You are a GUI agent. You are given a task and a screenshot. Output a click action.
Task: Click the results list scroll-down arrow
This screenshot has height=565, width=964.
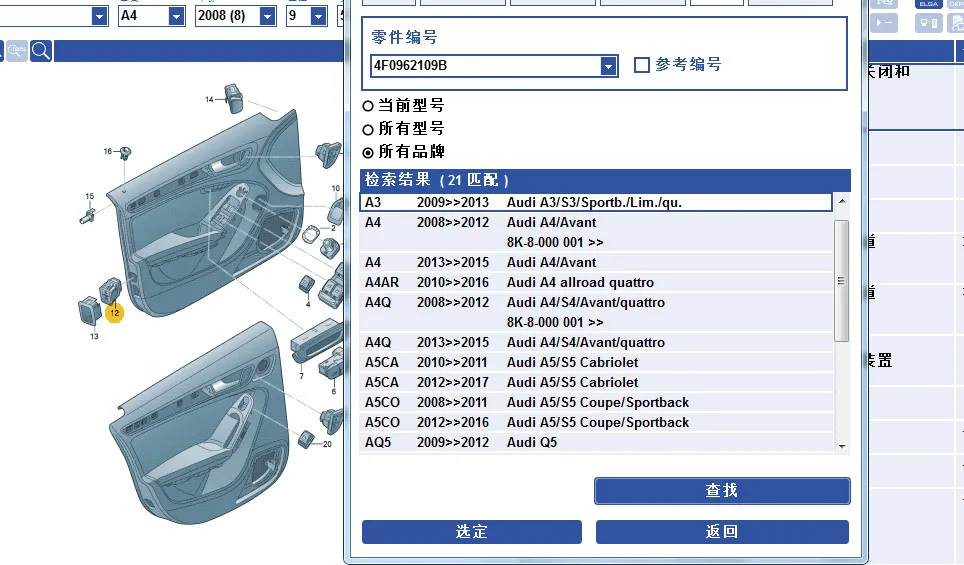click(842, 446)
